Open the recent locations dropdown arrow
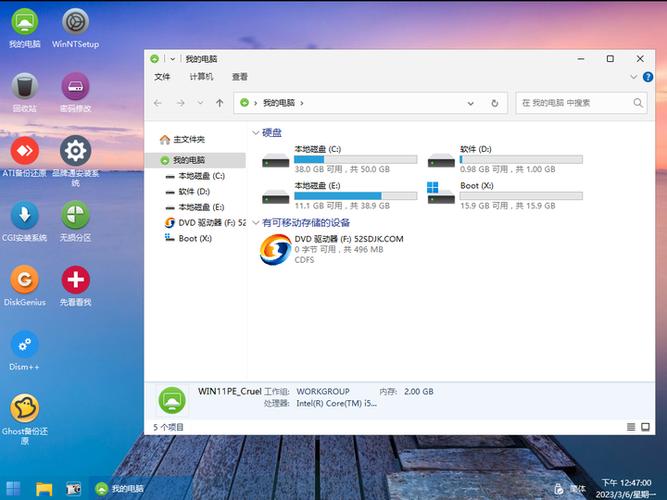The height and width of the screenshot is (500, 667). [x=200, y=103]
